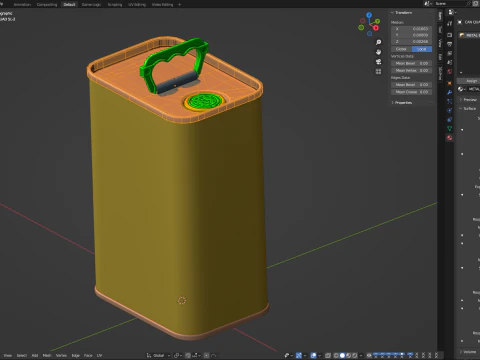The height and width of the screenshot is (360, 480).
Task: Click the Median Z value field
Action: [x=411, y=41]
